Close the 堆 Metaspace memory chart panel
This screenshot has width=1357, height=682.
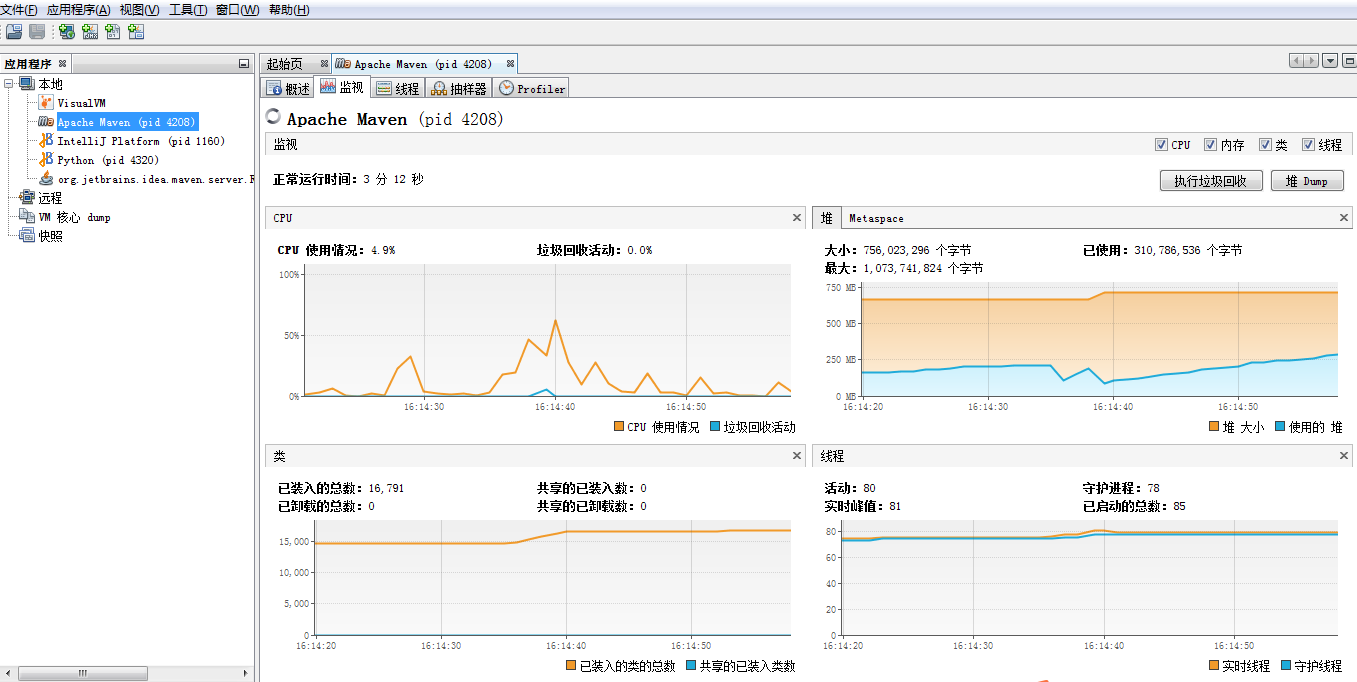click(x=1344, y=217)
